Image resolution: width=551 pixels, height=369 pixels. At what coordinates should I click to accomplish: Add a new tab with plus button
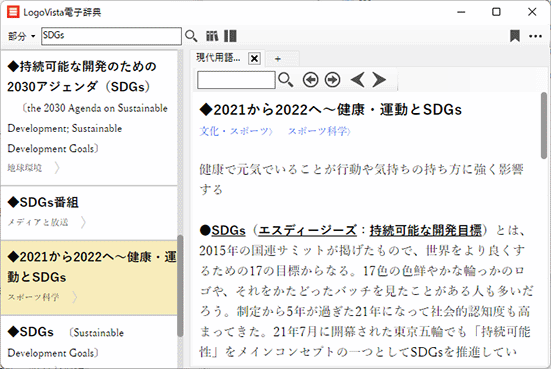click(x=278, y=59)
